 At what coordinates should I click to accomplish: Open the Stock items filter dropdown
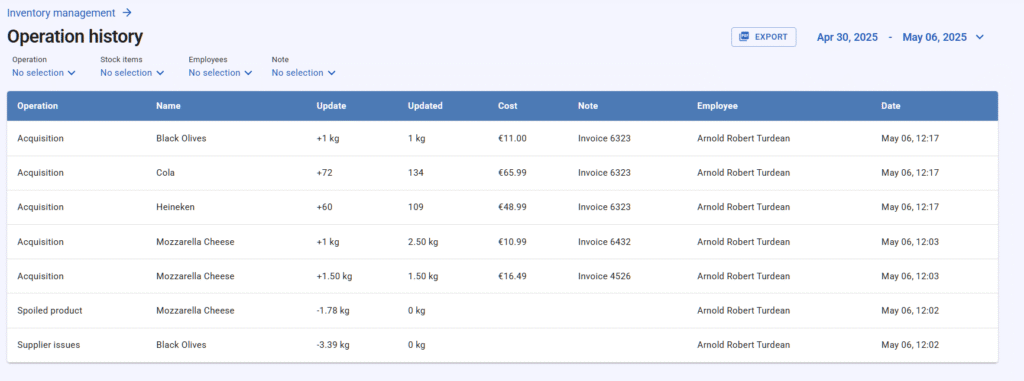coord(132,73)
